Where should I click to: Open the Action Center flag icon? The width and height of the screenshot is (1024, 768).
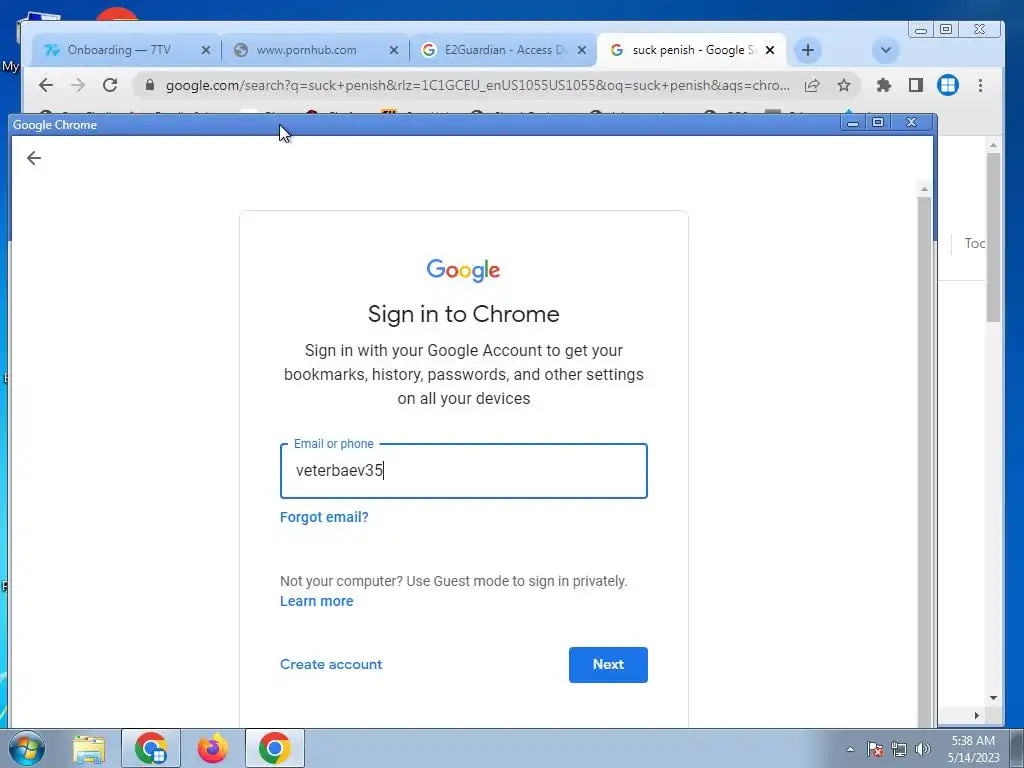(875, 749)
